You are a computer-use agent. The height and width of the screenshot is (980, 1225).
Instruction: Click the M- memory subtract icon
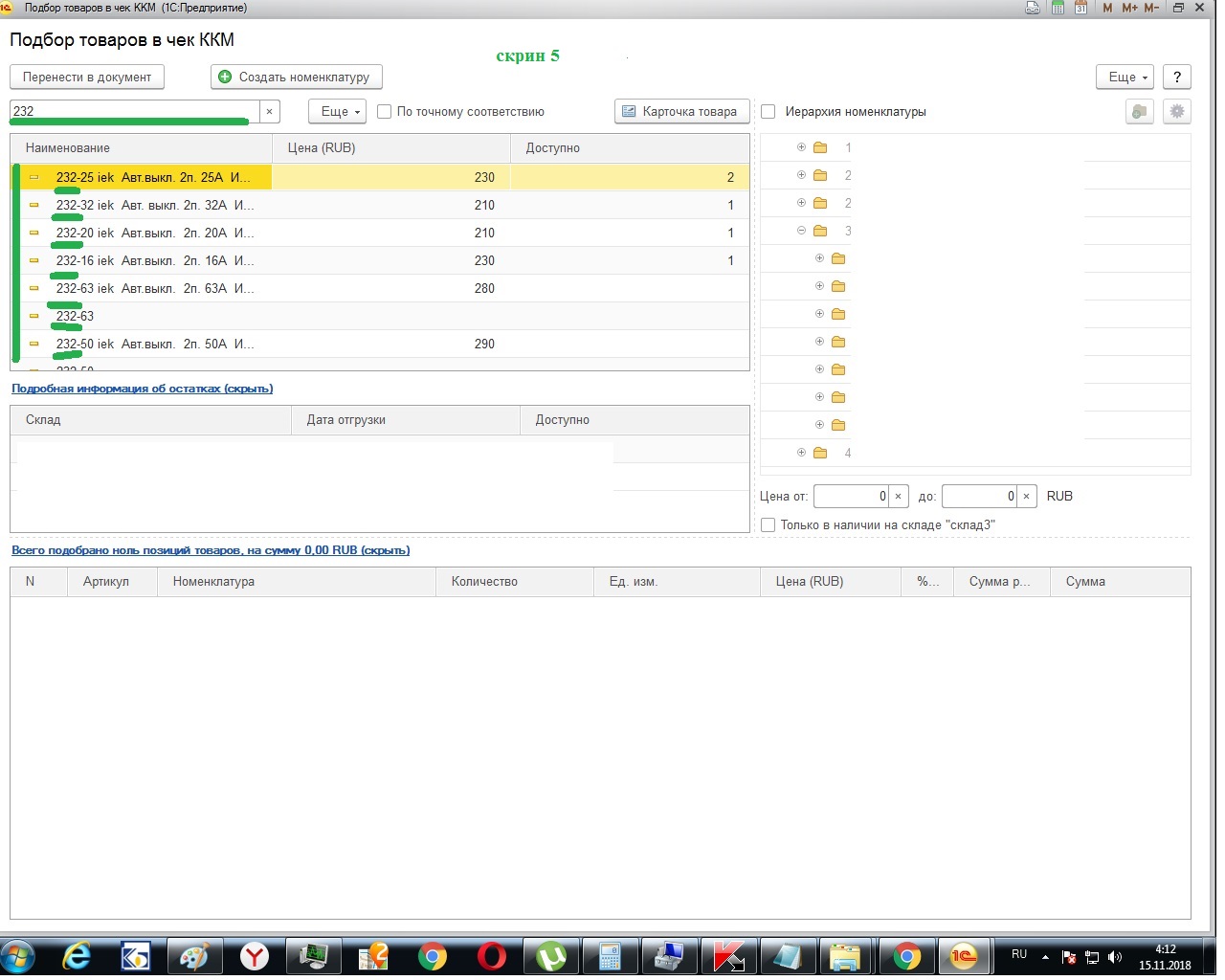(x=1151, y=8)
